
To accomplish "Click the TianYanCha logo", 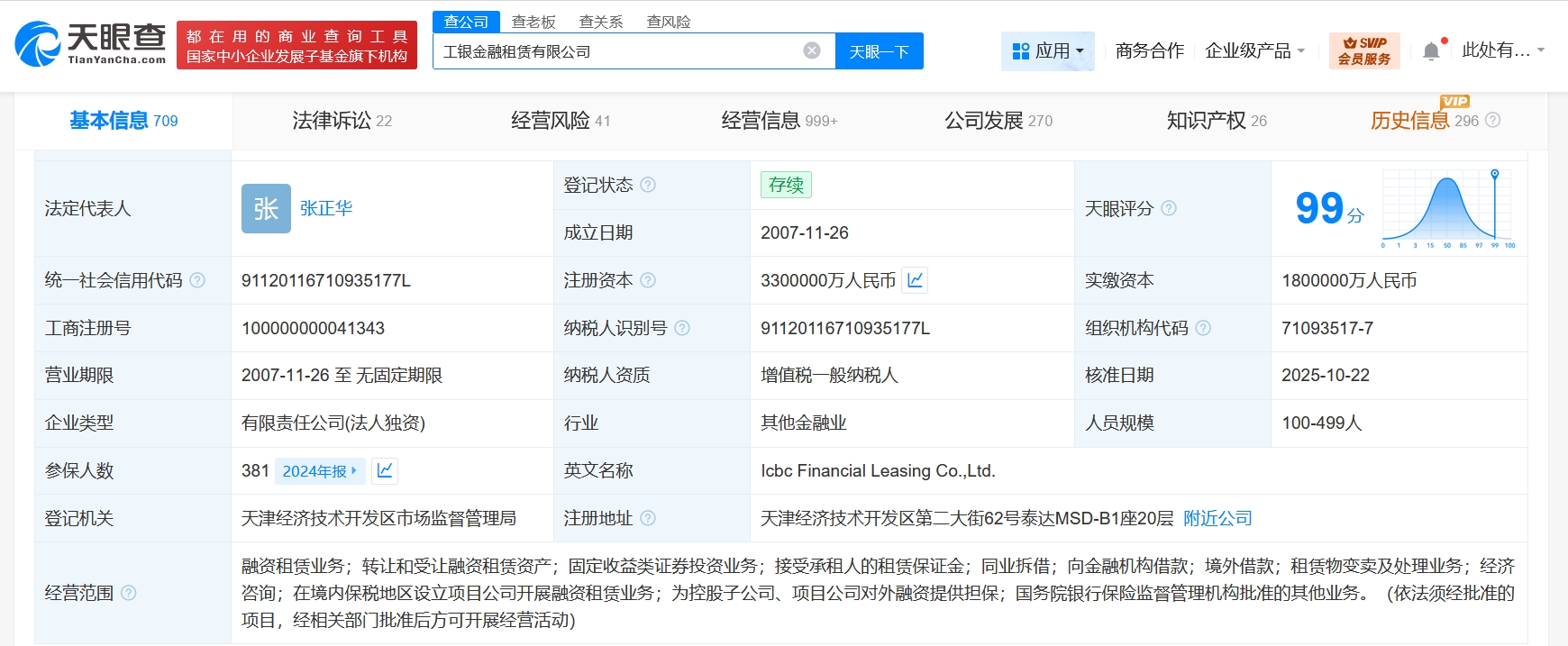I will pos(91,44).
